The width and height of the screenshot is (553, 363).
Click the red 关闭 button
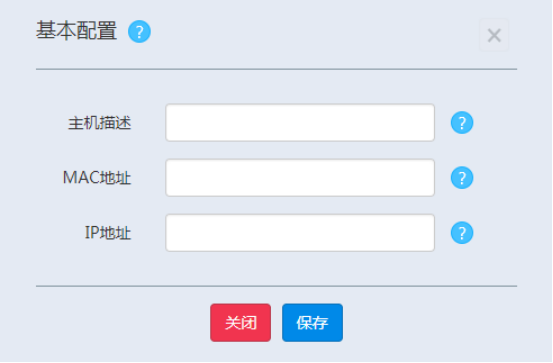(241, 323)
